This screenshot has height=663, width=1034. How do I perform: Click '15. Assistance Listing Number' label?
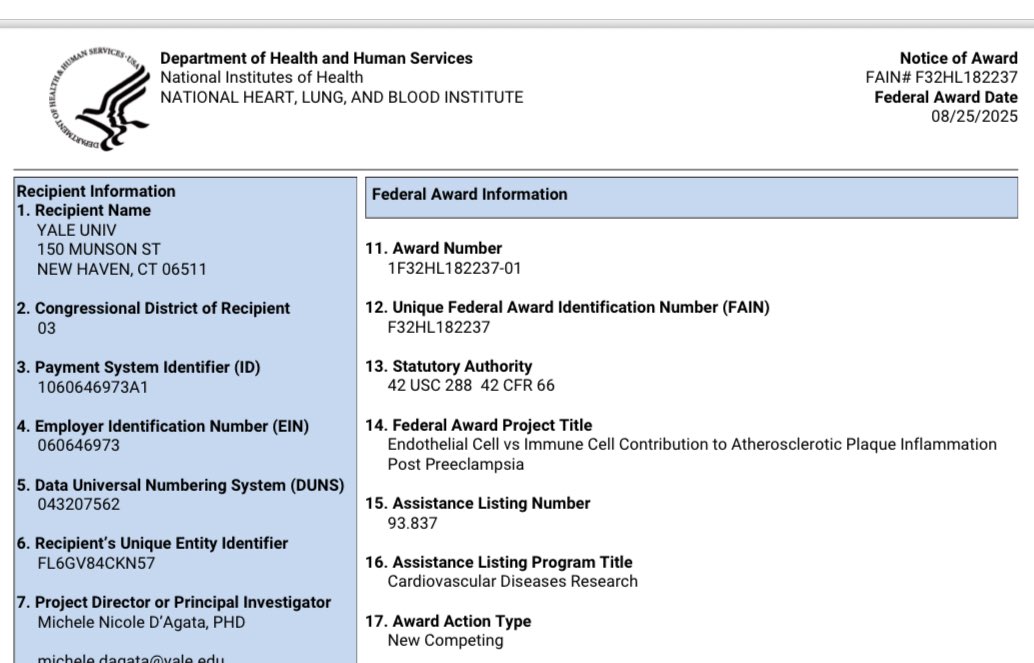[x=478, y=503]
